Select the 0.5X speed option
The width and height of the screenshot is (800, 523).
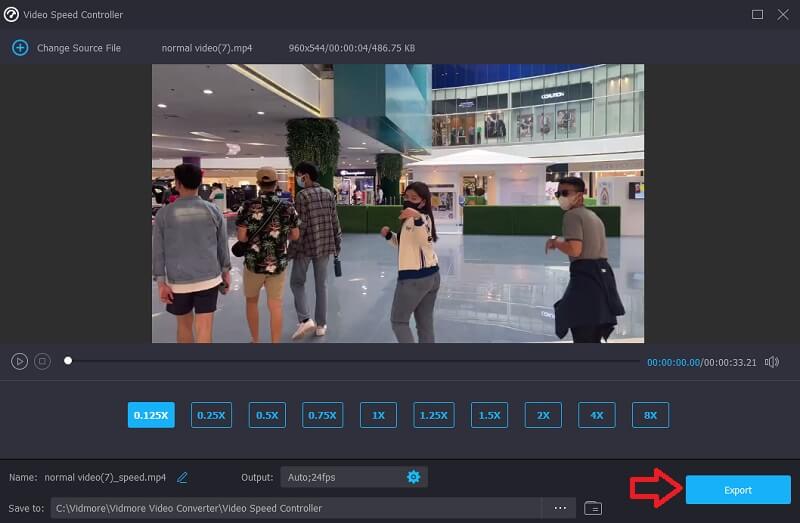[x=267, y=415]
